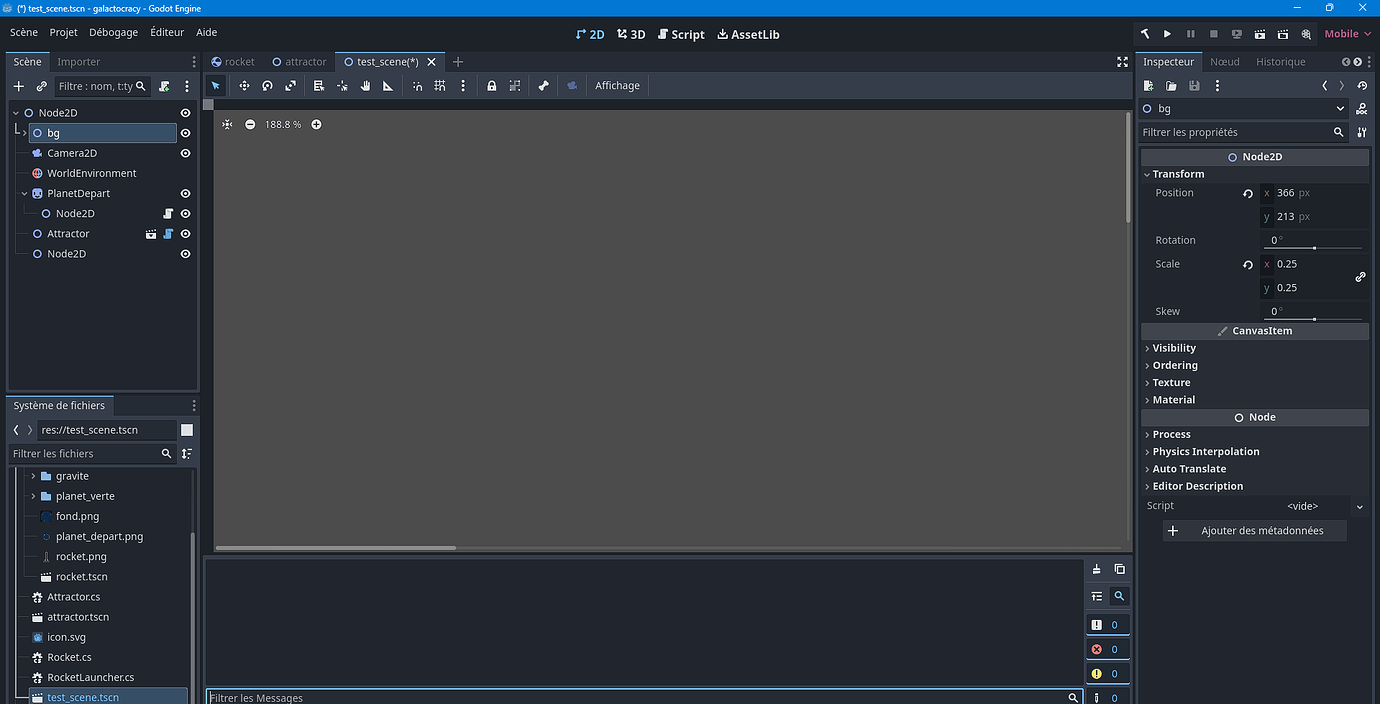Open object history clock icon

[1362, 86]
